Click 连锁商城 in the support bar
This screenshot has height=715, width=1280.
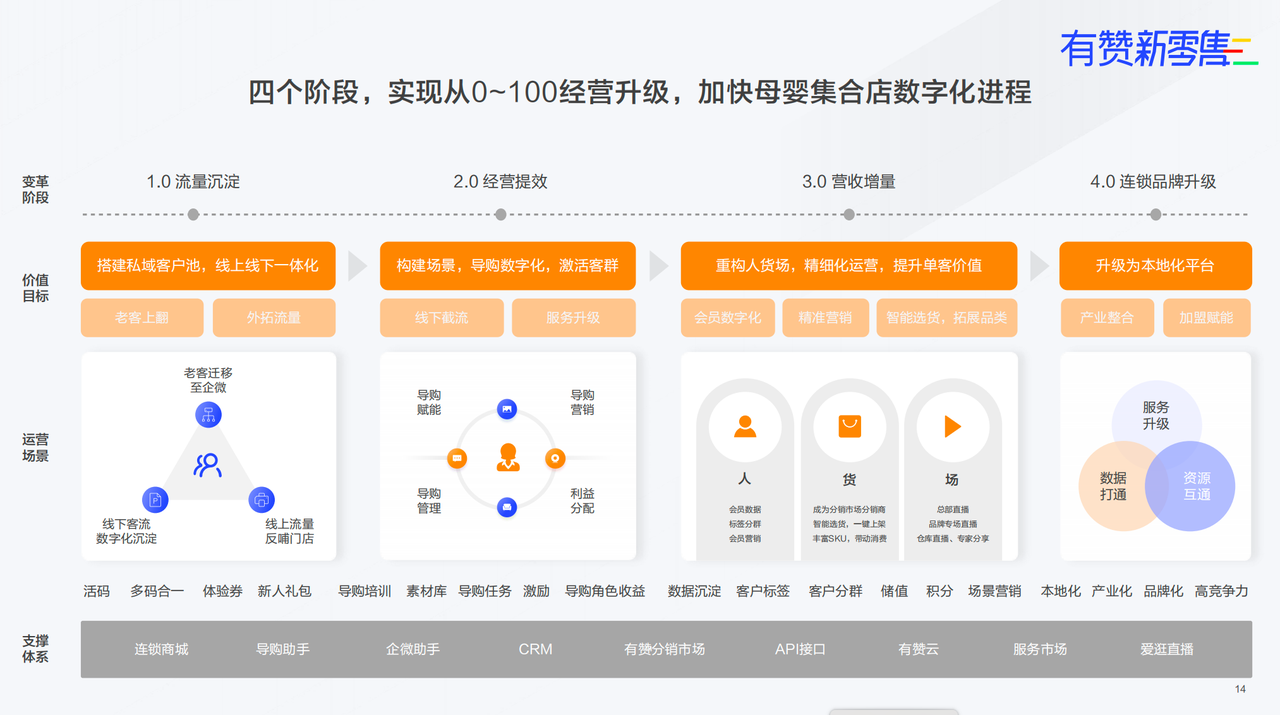(x=161, y=649)
